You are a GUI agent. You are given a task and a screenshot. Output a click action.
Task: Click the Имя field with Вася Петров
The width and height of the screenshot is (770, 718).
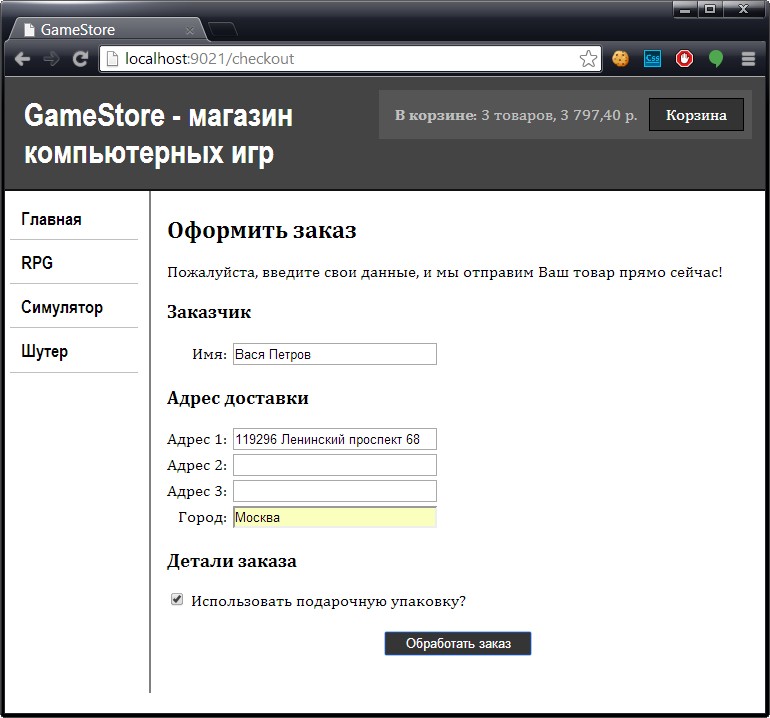[334, 354]
